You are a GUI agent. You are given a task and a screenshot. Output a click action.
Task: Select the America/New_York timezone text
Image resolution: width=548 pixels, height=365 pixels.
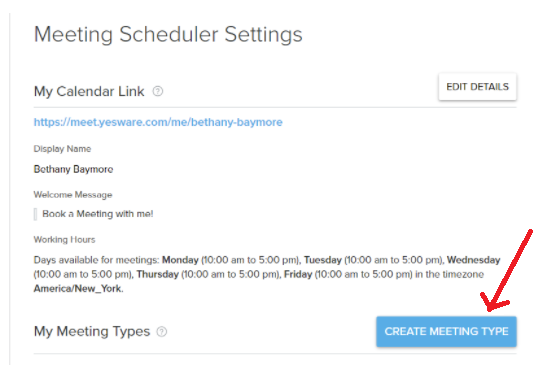78,289
